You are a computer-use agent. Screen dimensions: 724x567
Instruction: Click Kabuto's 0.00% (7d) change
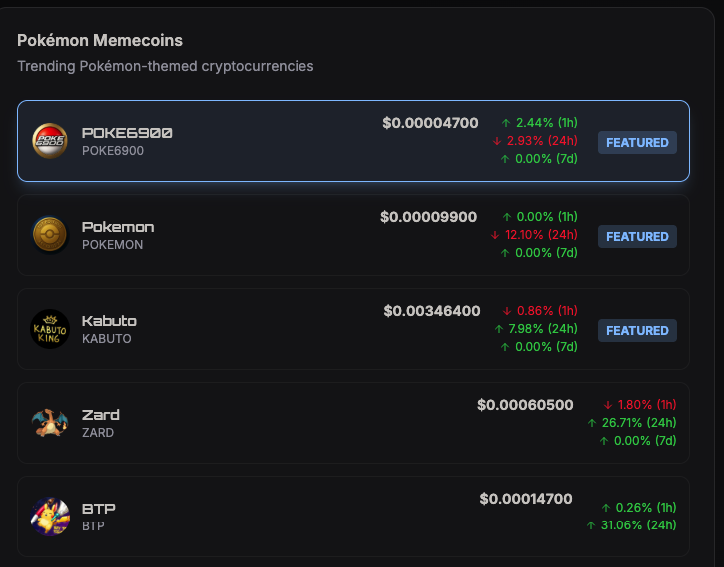pos(539,347)
